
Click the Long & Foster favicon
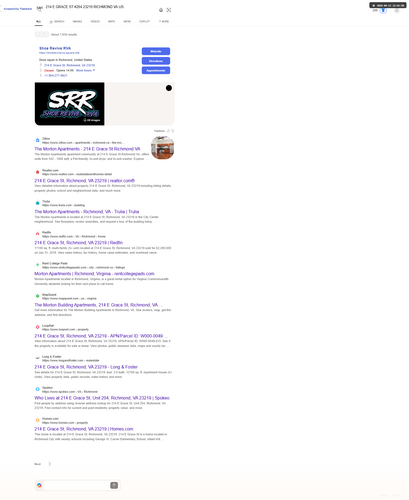click(x=37, y=358)
